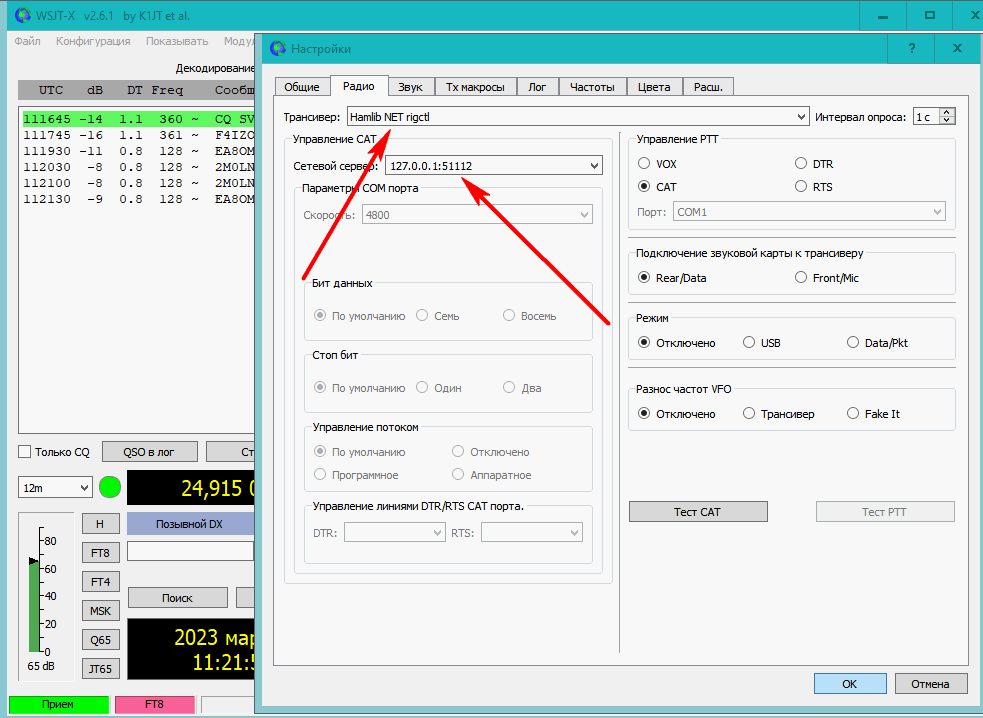Switch to the Звук tab

point(409,87)
